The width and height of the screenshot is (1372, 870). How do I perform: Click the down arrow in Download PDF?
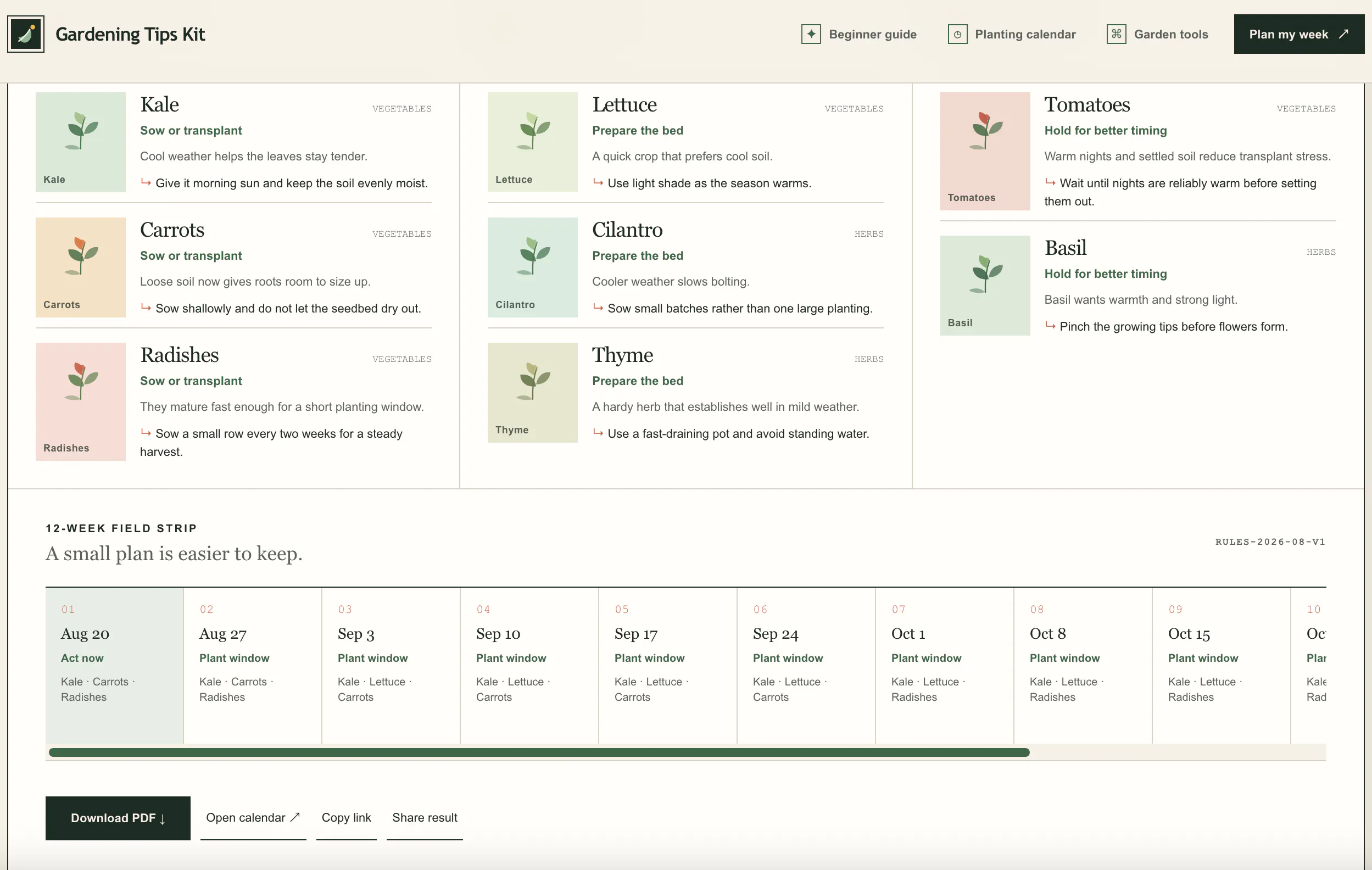(163, 819)
